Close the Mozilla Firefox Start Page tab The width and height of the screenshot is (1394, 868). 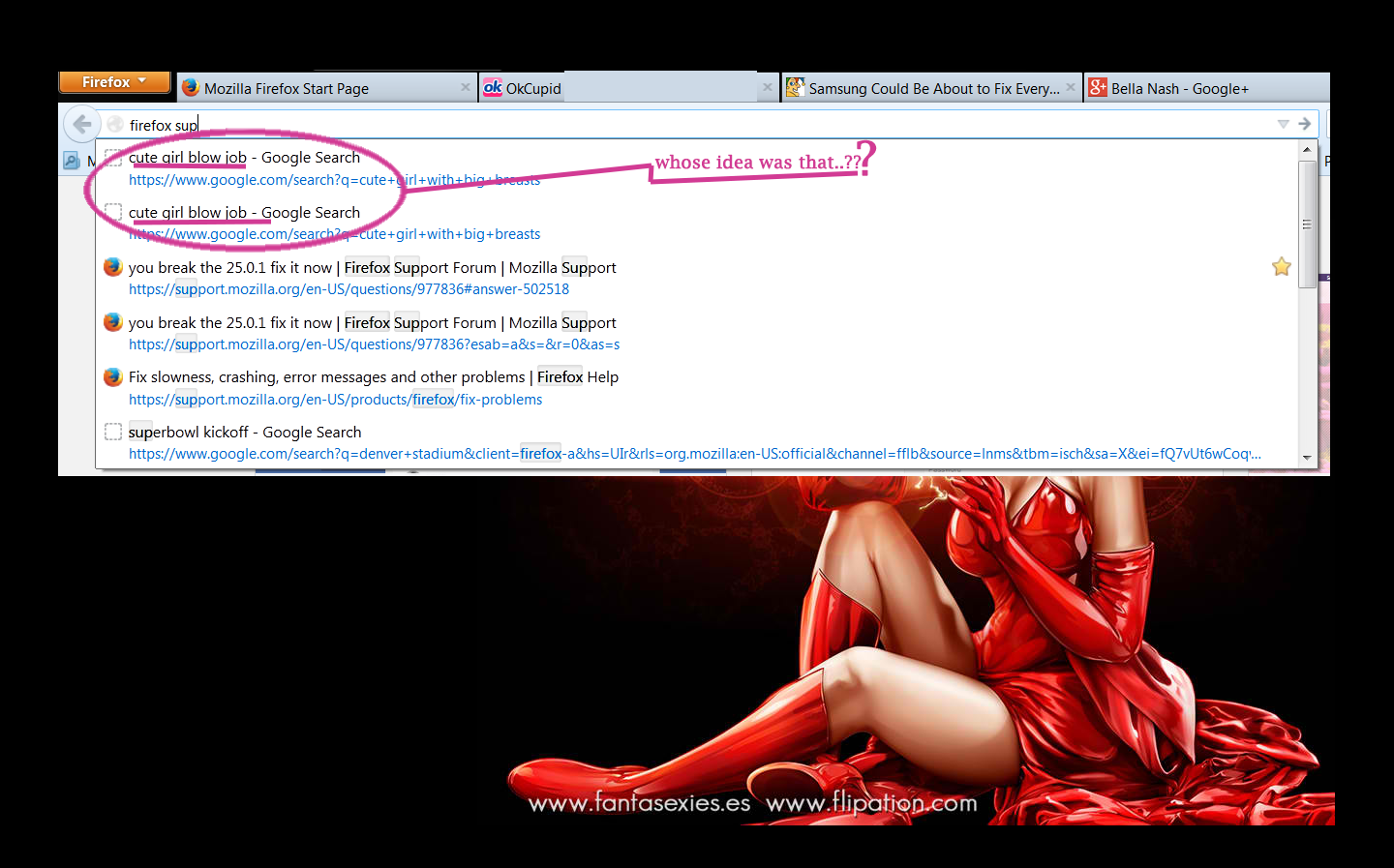point(466,87)
